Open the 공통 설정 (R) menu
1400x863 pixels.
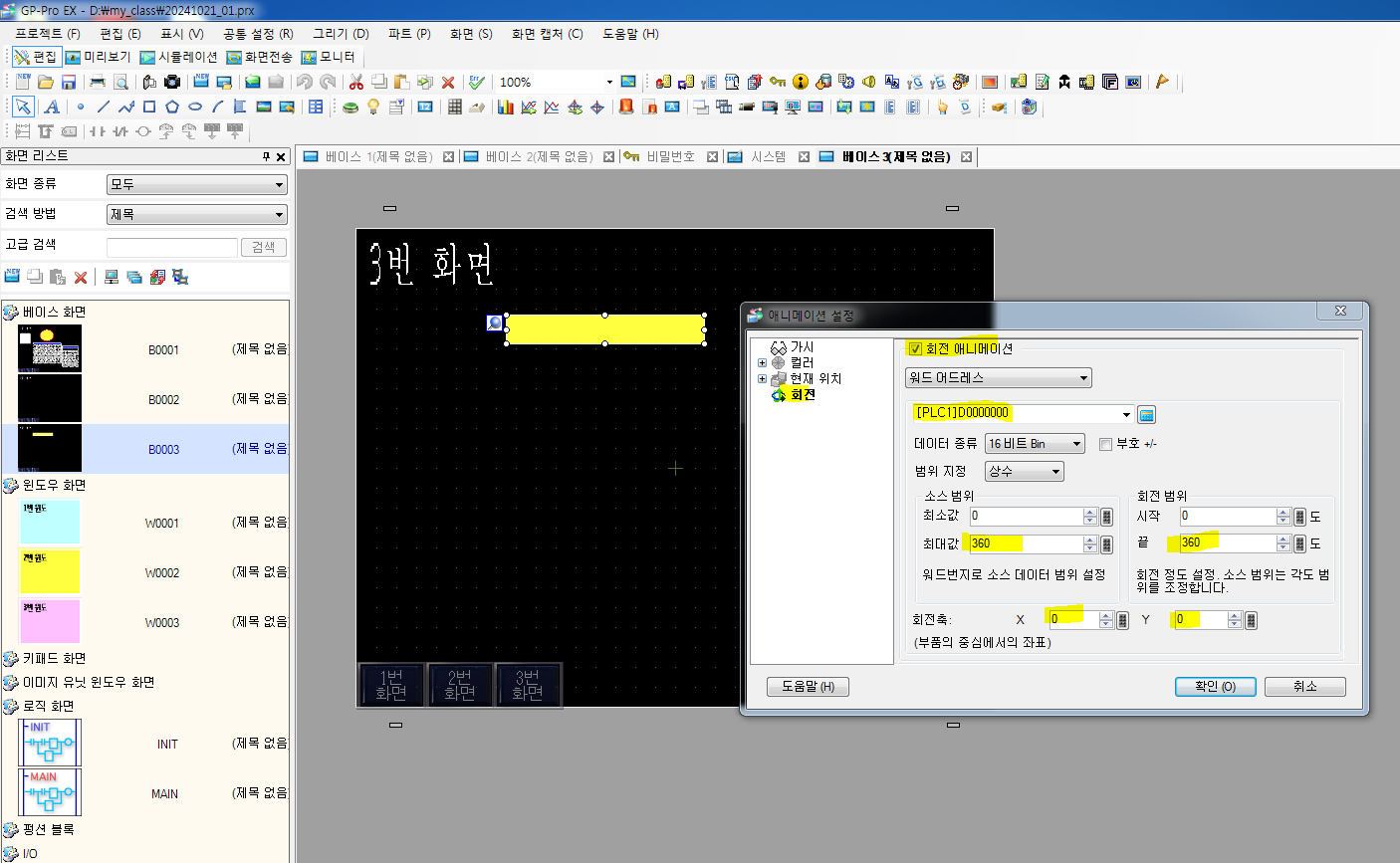[x=258, y=34]
